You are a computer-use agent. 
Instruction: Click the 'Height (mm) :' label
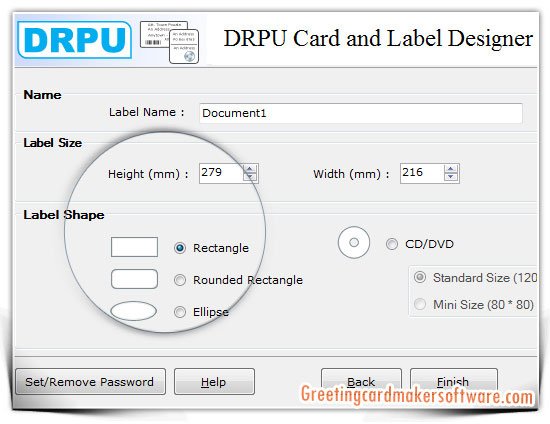tap(148, 174)
